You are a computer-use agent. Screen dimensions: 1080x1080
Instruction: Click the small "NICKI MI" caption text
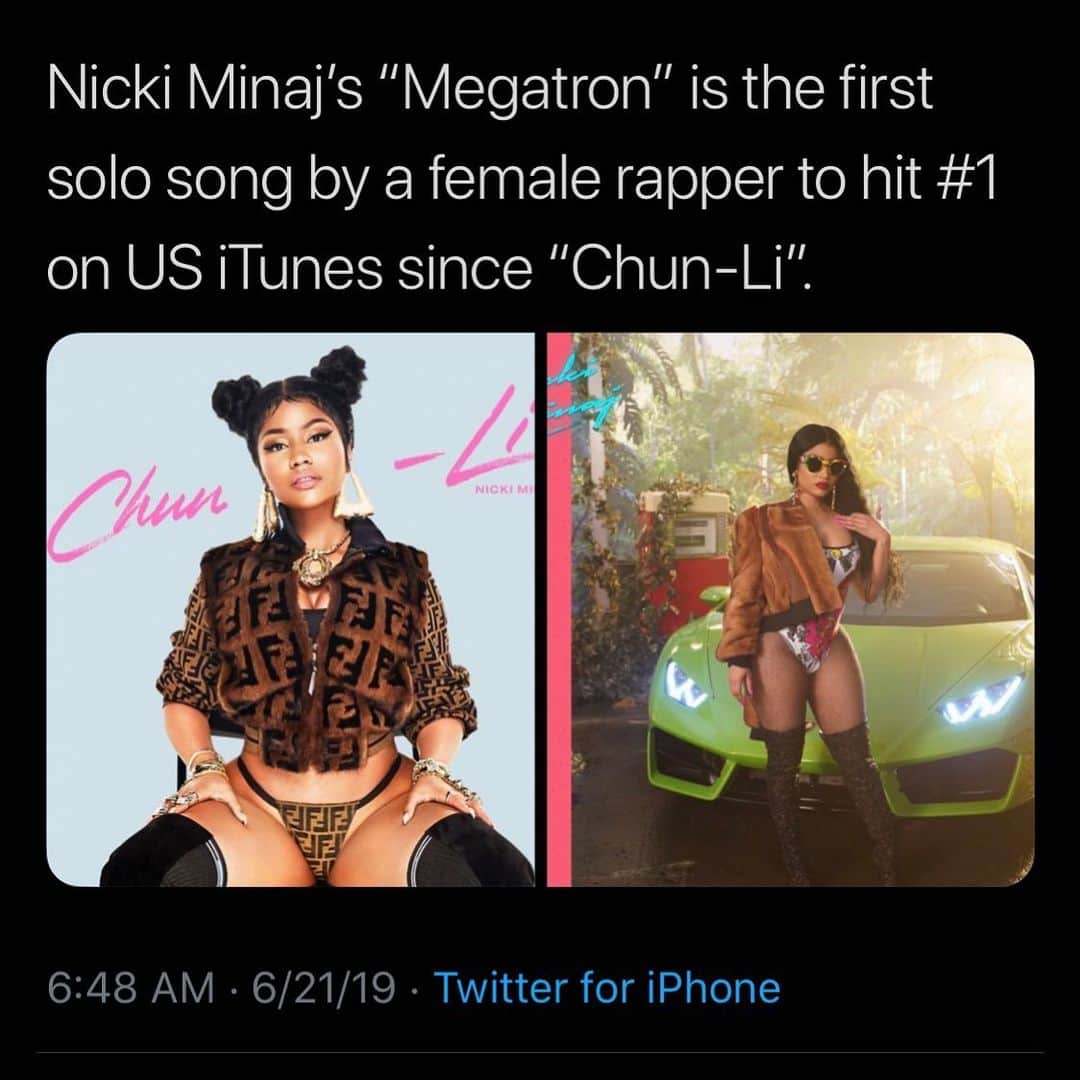pyautogui.click(x=505, y=489)
